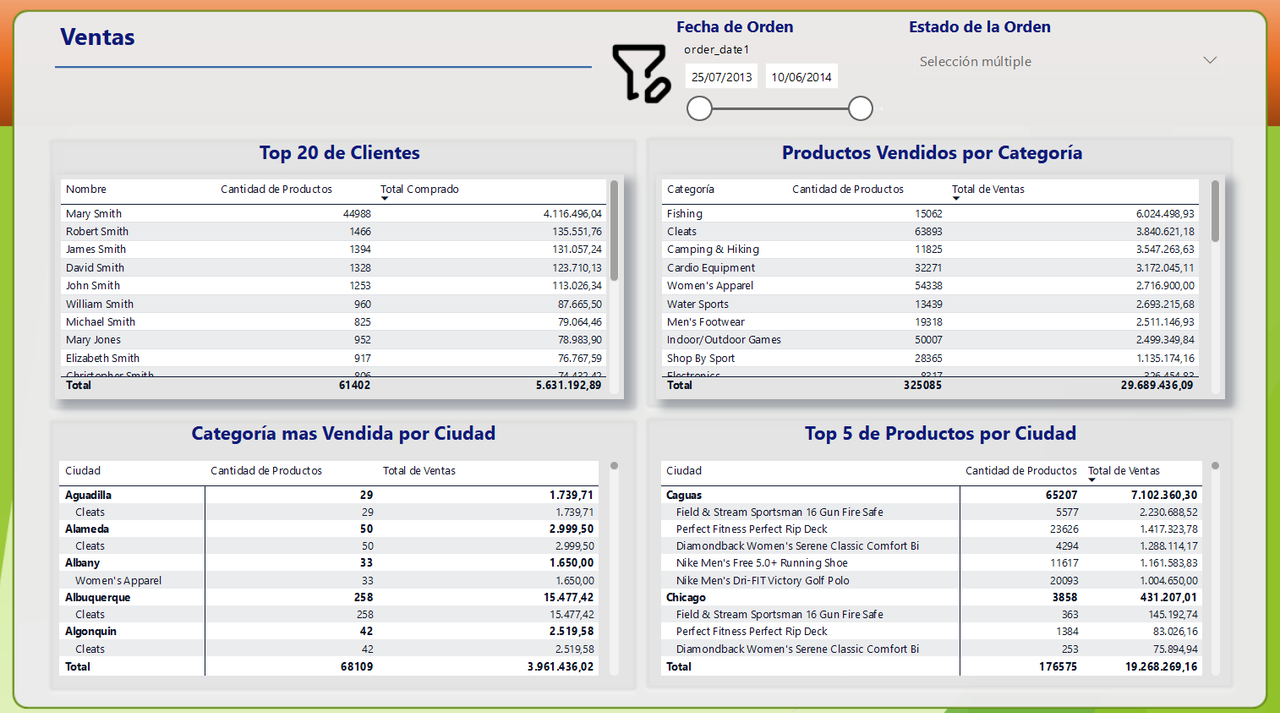Click Field & Stream Gun Fire Safe under Caguas
1280x713 pixels.
click(x=779, y=512)
